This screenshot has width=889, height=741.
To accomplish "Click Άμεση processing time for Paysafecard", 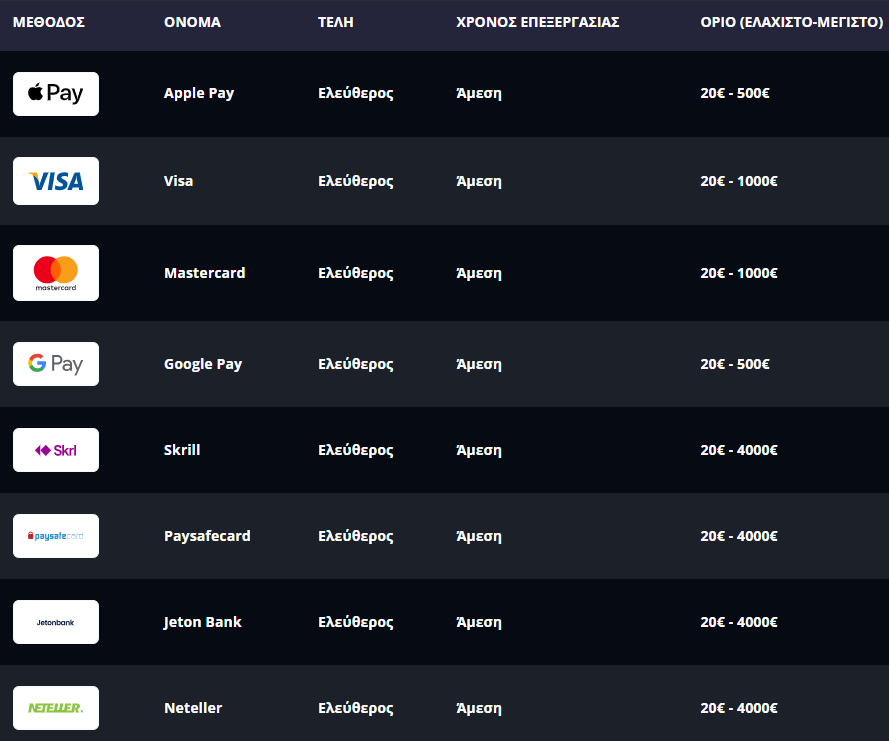I will point(479,536).
